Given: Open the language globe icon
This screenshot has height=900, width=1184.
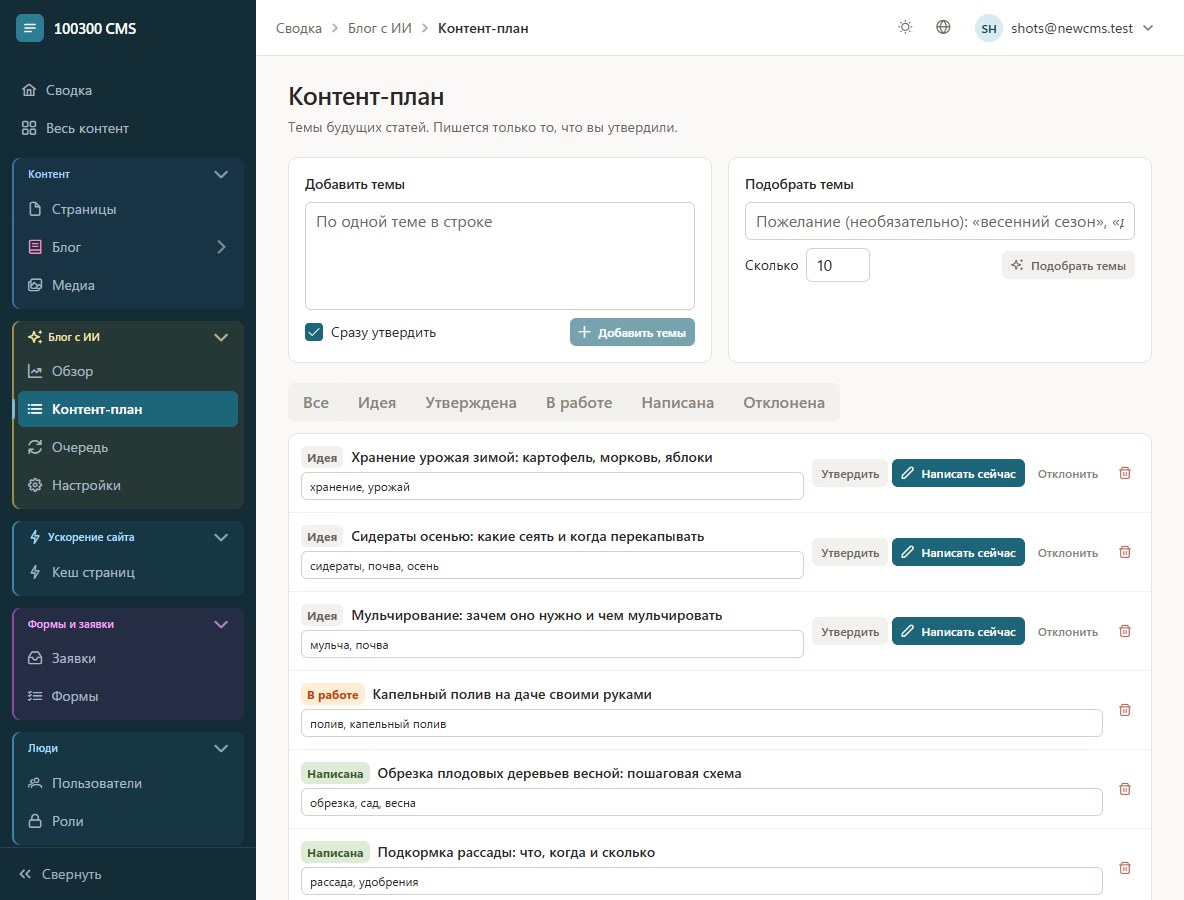Looking at the screenshot, I should click(943, 28).
